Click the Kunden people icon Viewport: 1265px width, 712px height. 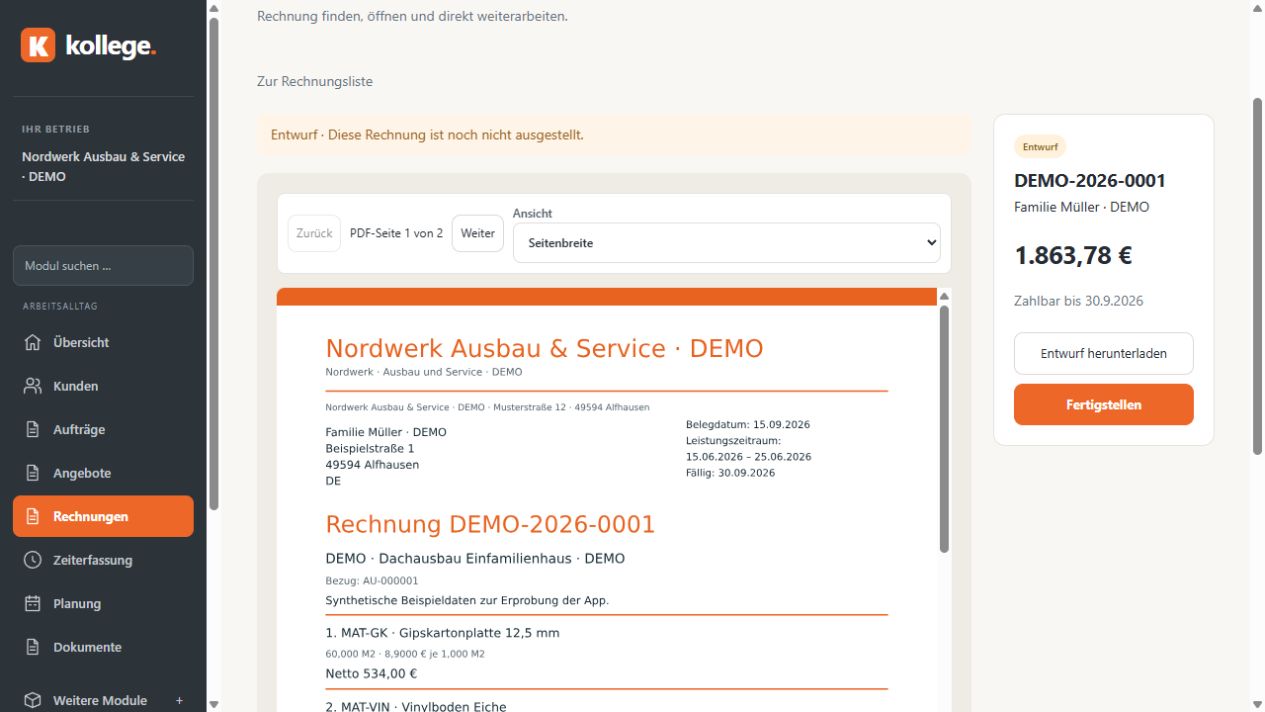32,386
